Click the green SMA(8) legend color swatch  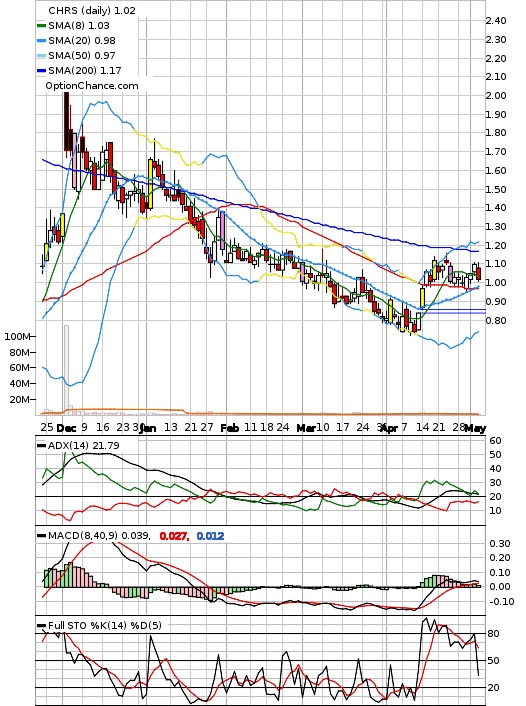[x=41, y=26]
